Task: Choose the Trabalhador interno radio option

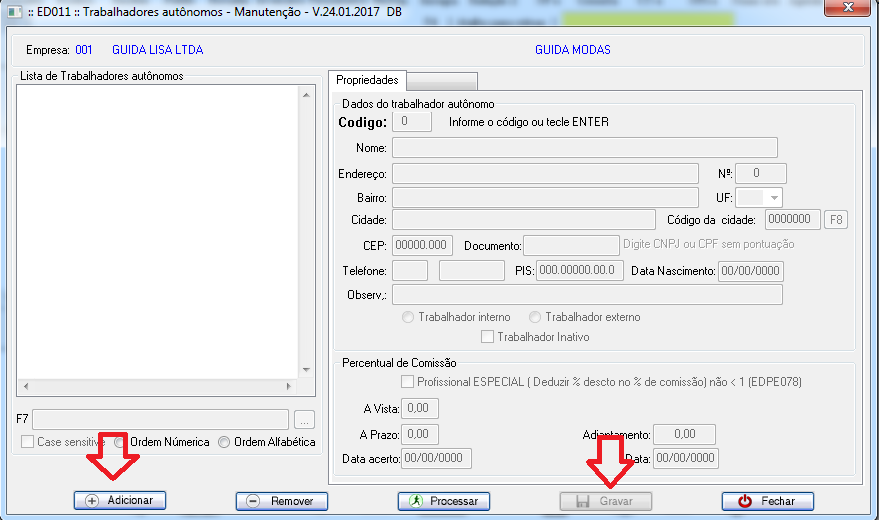Action: [x=408, y=317]
